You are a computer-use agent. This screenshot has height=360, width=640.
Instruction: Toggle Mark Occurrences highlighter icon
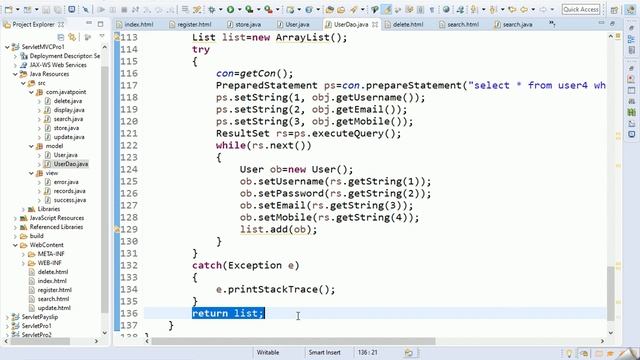pos(387,9)
